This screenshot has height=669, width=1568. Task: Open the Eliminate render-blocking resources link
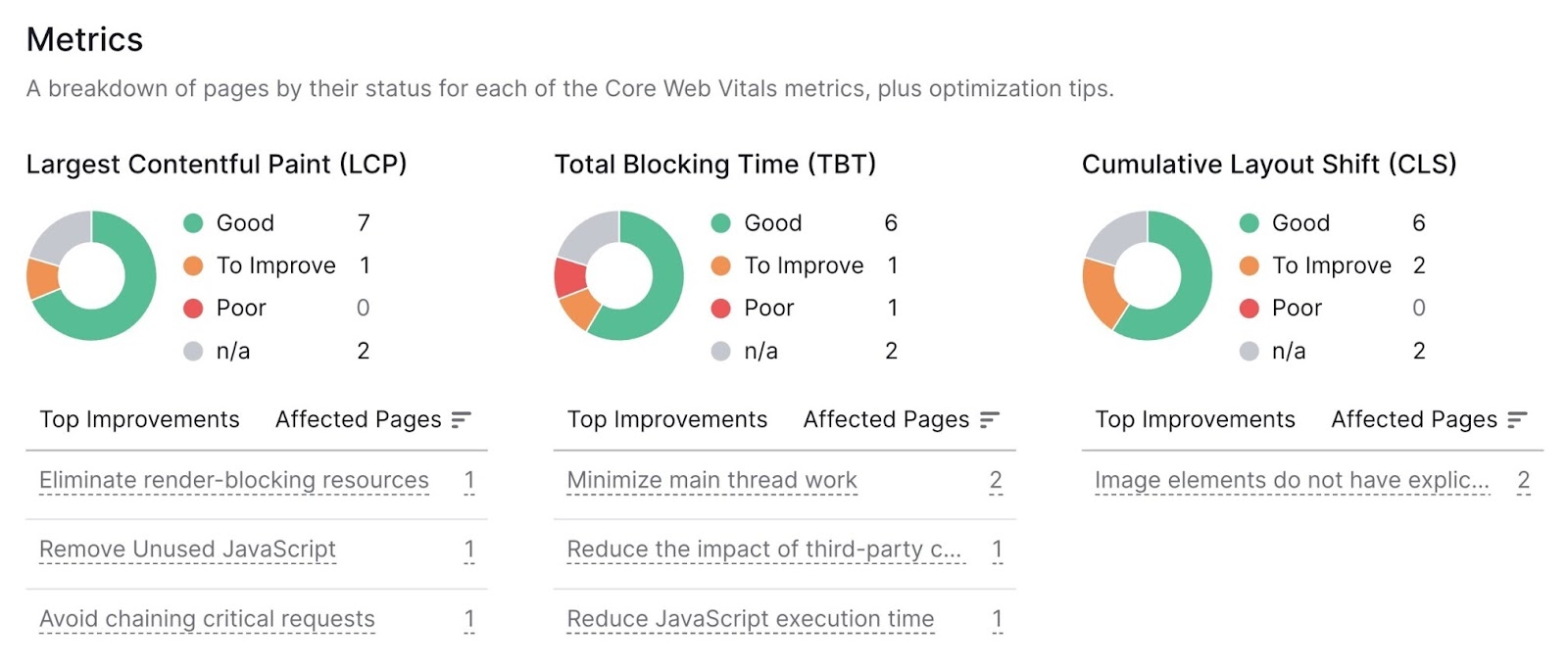[x=232, y=481]
